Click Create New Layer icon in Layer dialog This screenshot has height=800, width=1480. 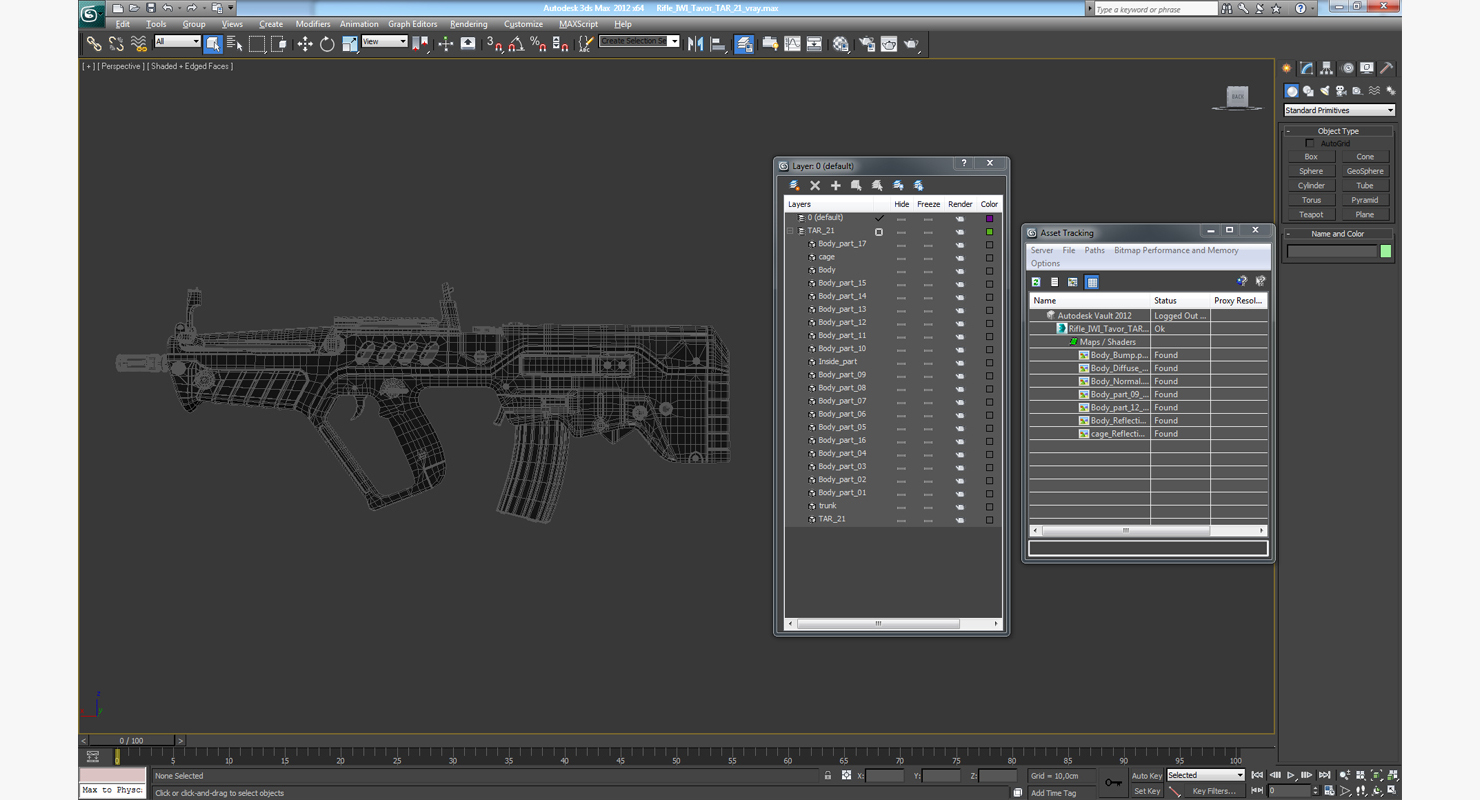tap(794, 185)
